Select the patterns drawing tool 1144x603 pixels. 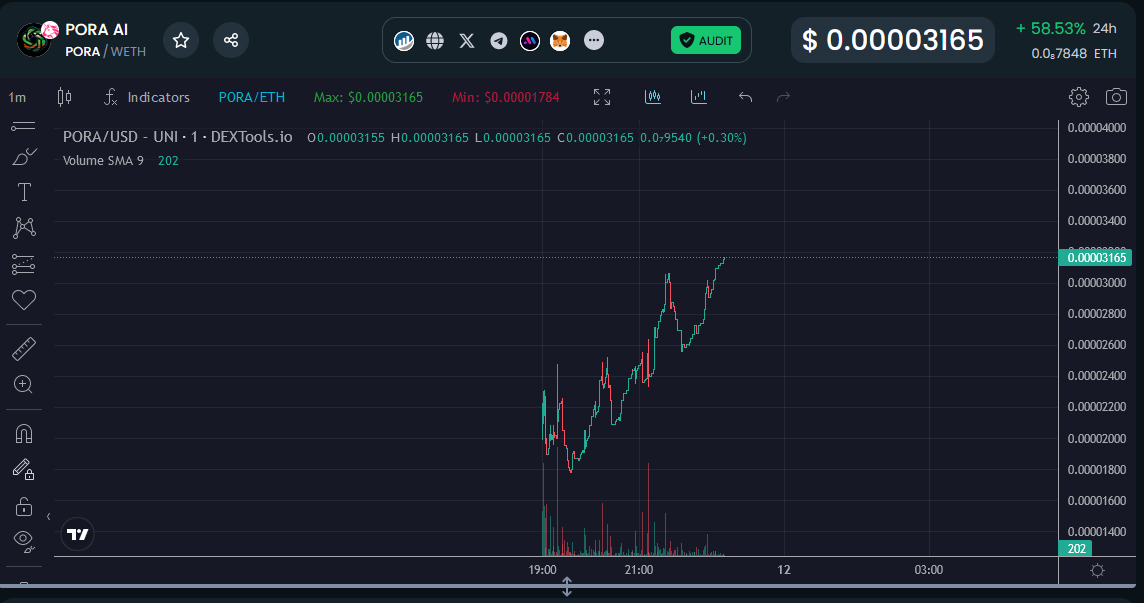tap(24, 228)
